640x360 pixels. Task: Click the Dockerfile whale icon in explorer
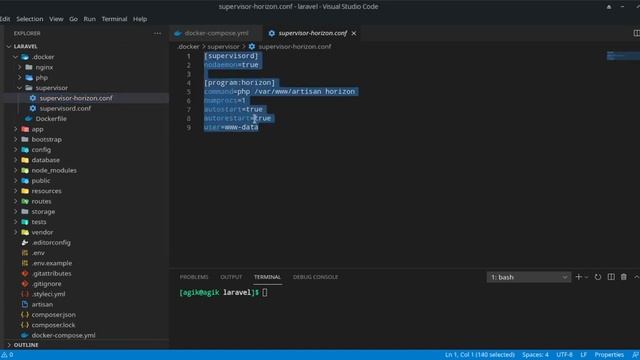[28, 119]
